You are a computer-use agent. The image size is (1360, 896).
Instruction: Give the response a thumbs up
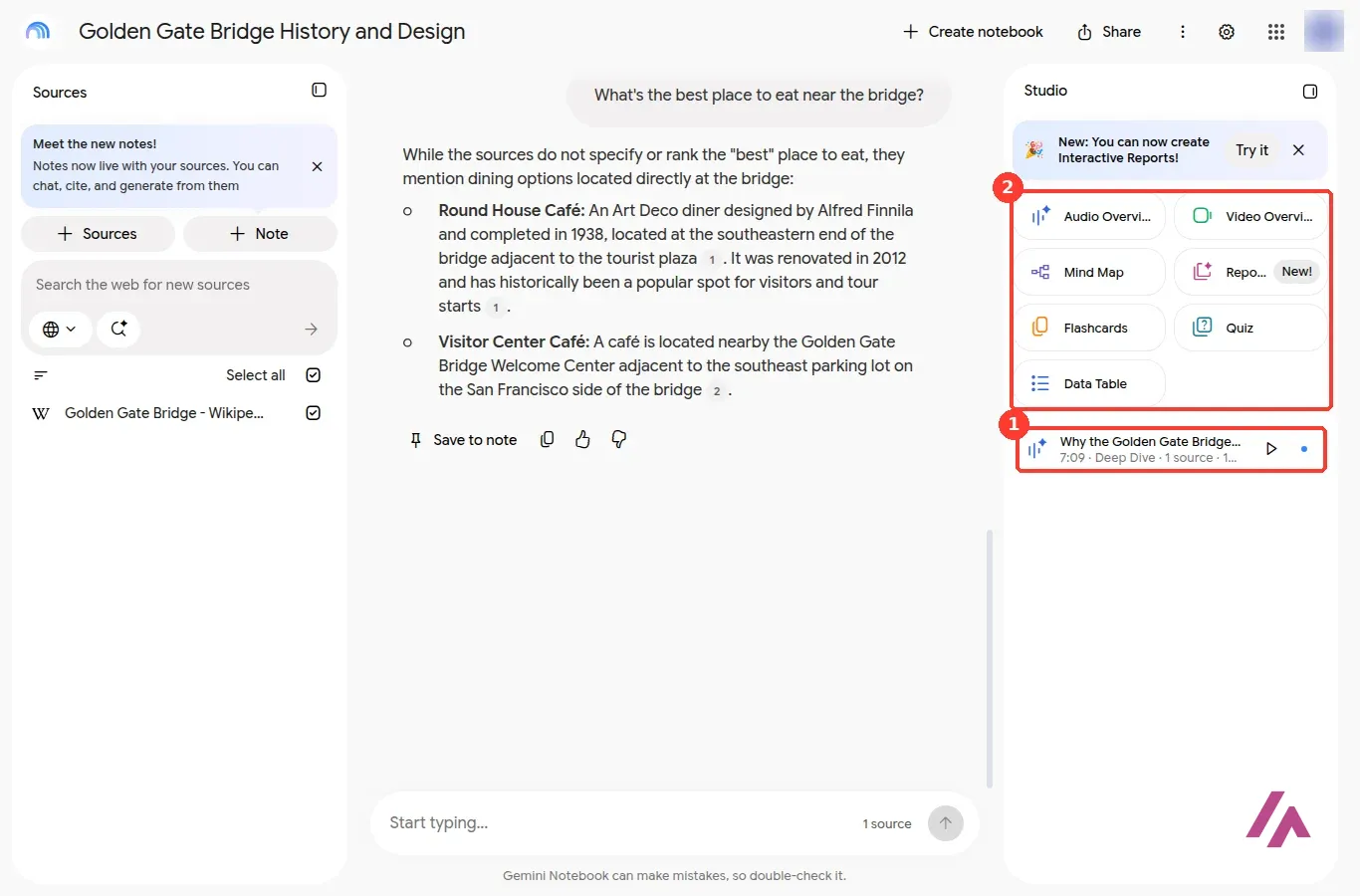[582, 439]
